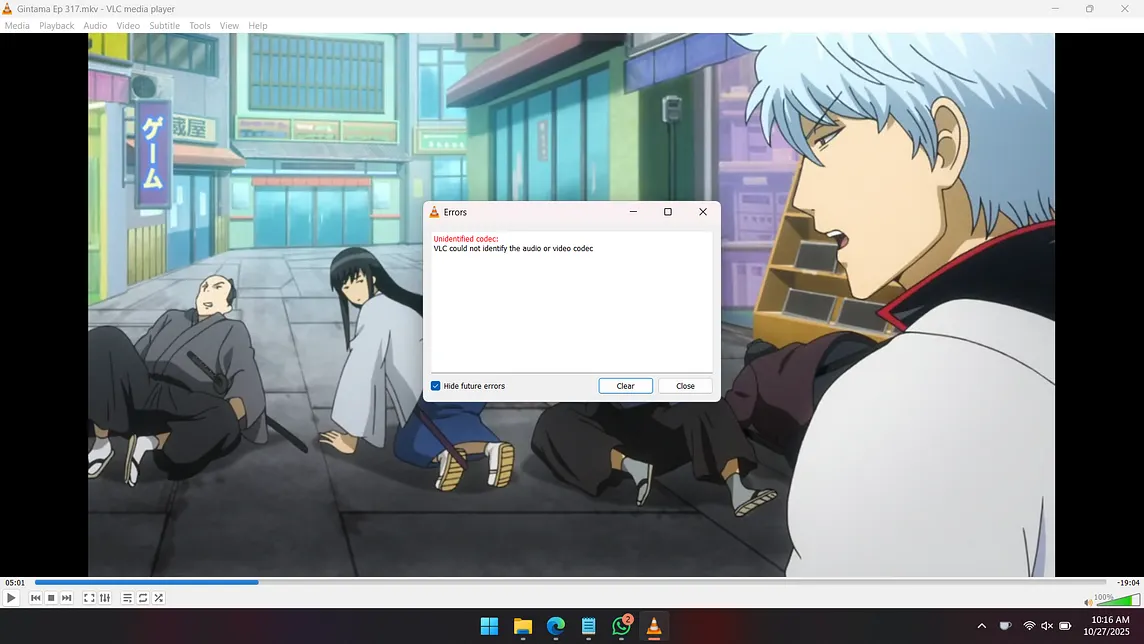The width and height of the screenshot is (1144, 644).
Task: Click Clear in the Errors dialog
Action: coord(625,386)
